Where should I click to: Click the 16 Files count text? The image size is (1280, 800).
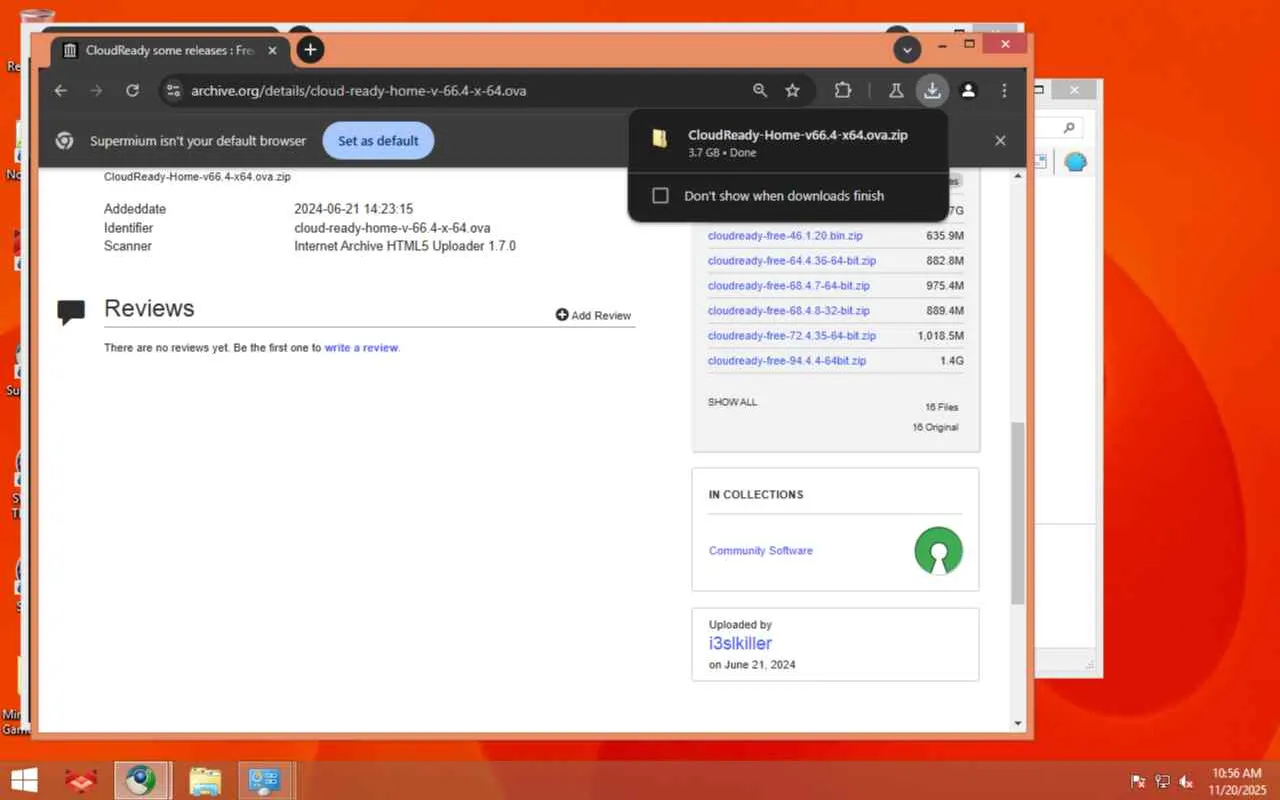click(942, 407)
